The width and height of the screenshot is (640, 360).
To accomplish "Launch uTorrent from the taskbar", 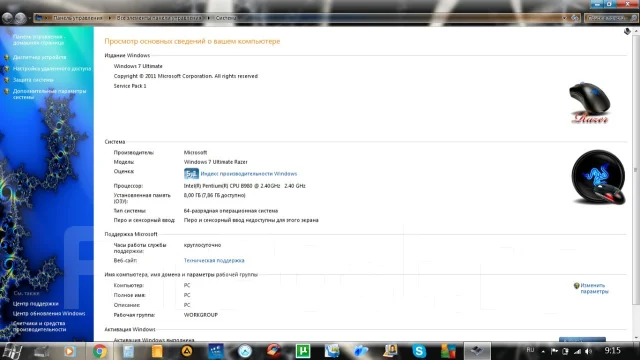I will coord(303,351).
